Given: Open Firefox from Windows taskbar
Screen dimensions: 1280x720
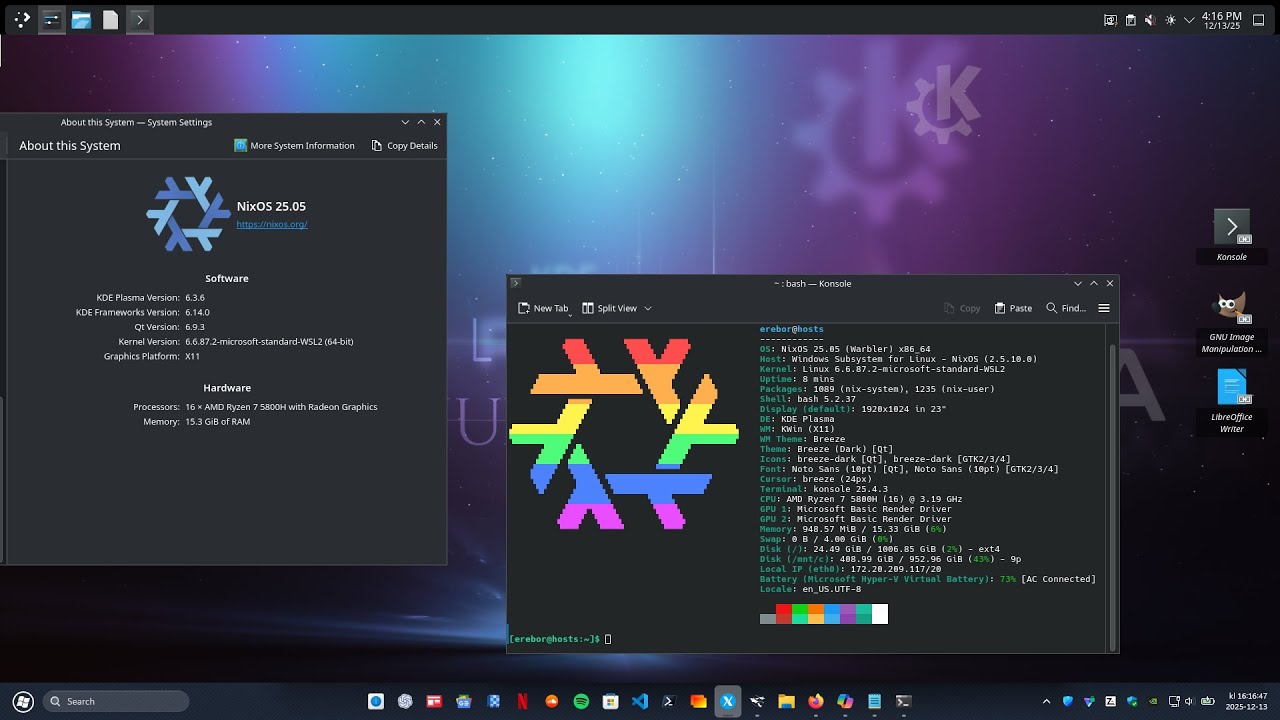Looking at the screenshot, I should (x=815, y=702).
